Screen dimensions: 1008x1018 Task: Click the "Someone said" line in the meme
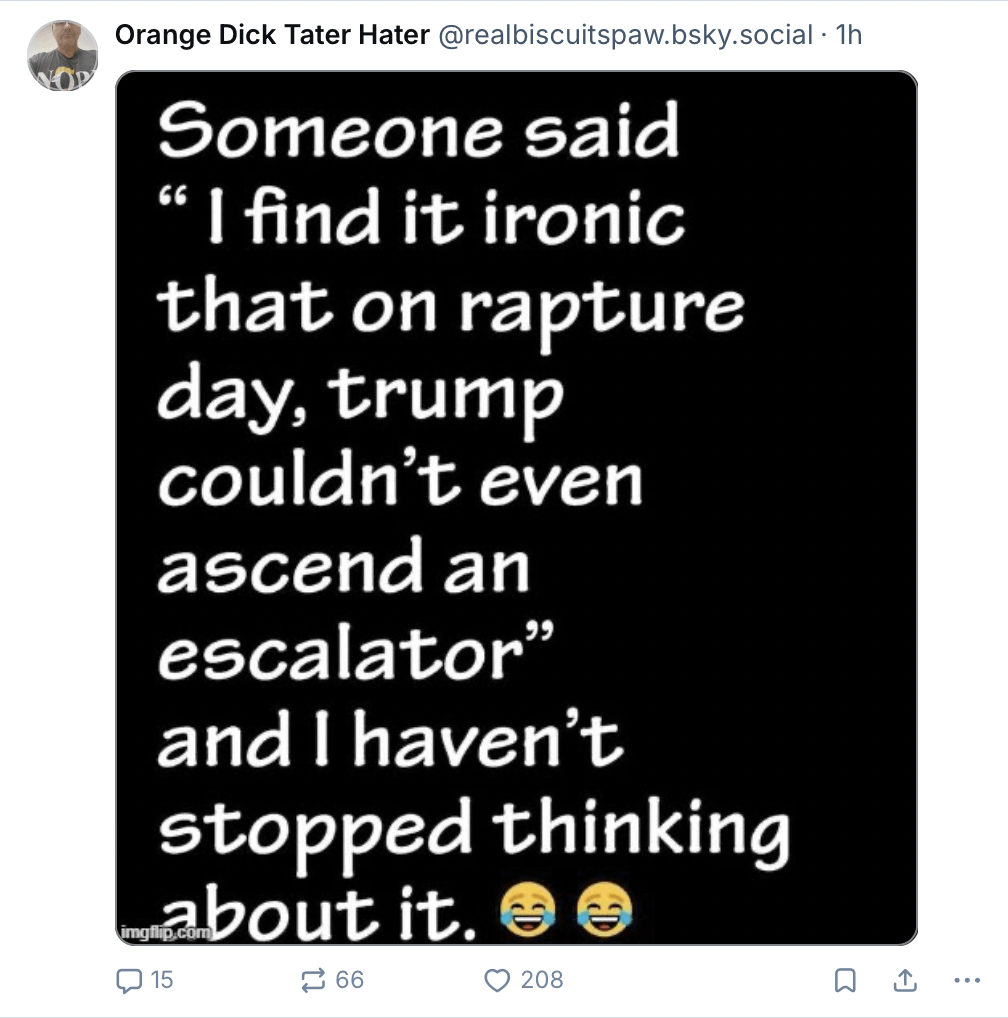[x=419, y=130]
